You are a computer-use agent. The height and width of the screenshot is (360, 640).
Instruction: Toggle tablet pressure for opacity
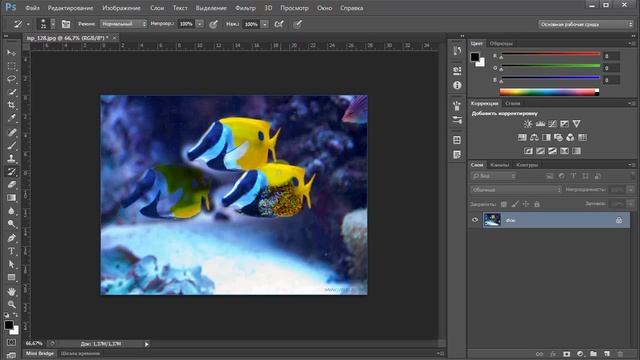(213, 24)
